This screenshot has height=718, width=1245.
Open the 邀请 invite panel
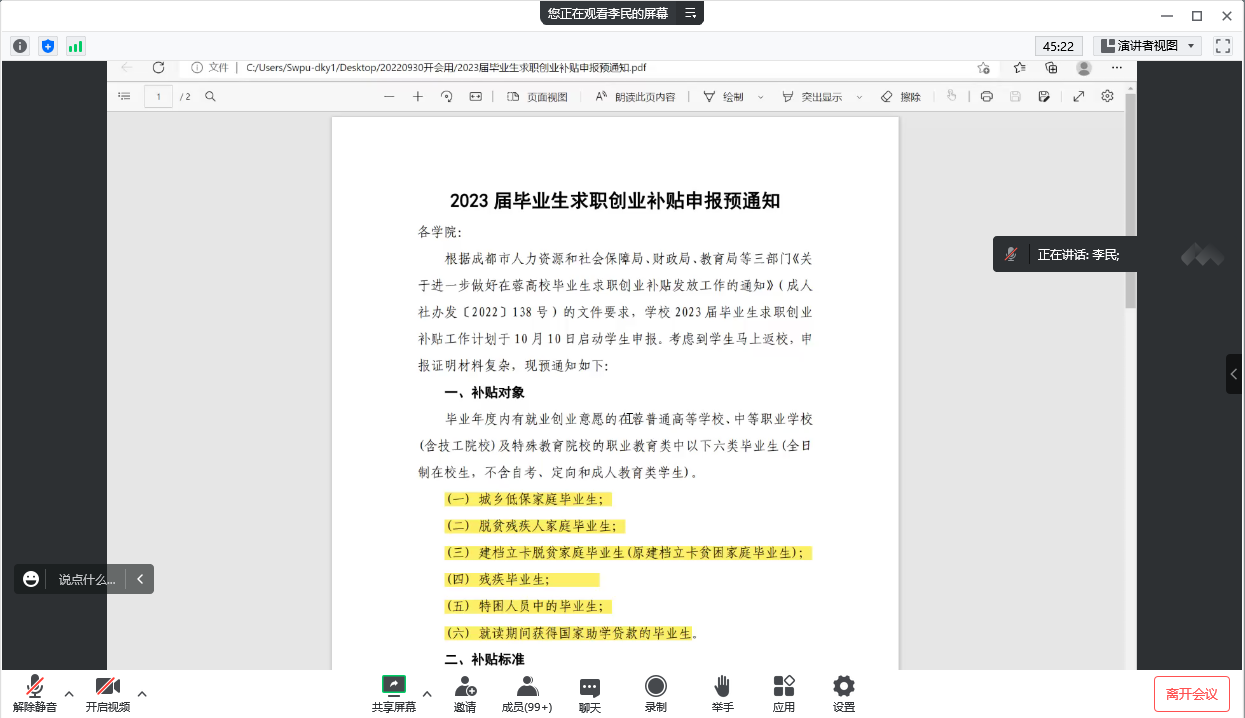click(465, 693)
